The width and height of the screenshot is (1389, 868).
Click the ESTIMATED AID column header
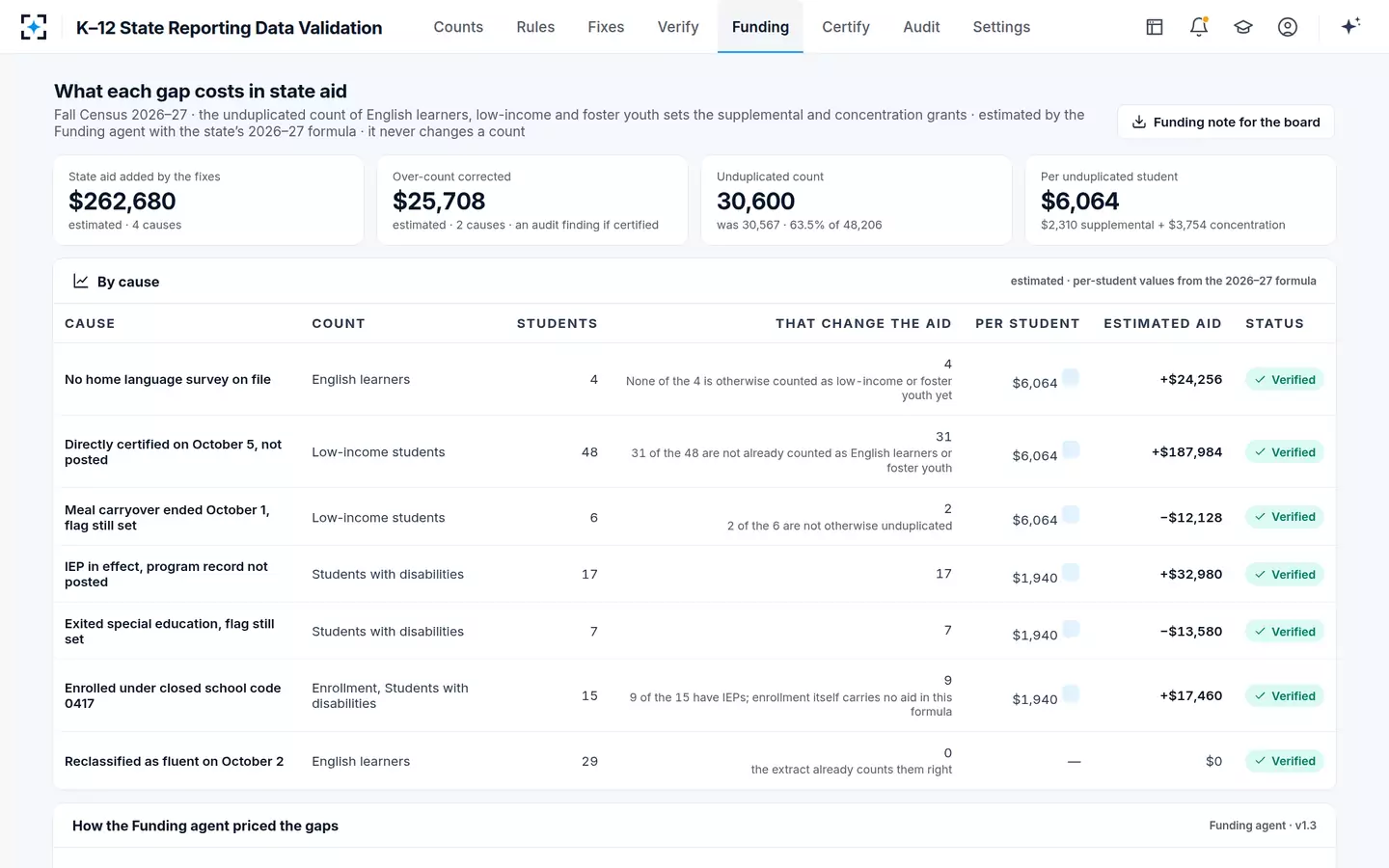coord(1162,323)
